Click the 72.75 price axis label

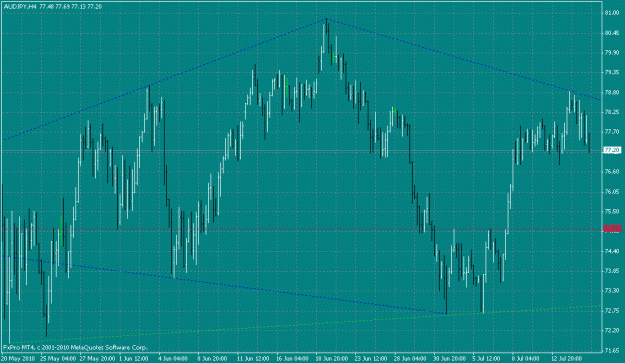point(612,310)
